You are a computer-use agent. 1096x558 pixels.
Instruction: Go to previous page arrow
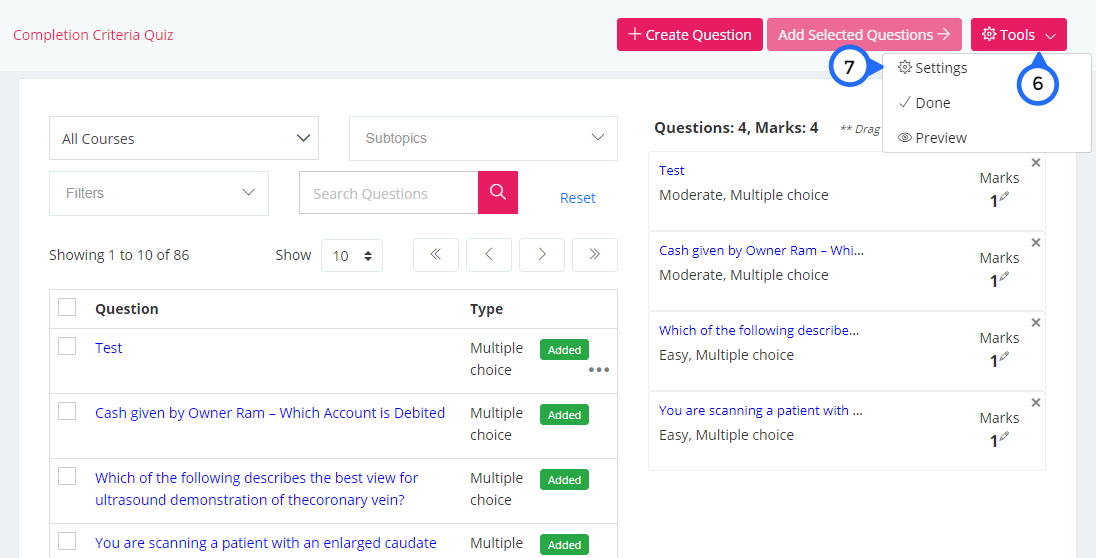pyautogui.click(x=489, y=255)
